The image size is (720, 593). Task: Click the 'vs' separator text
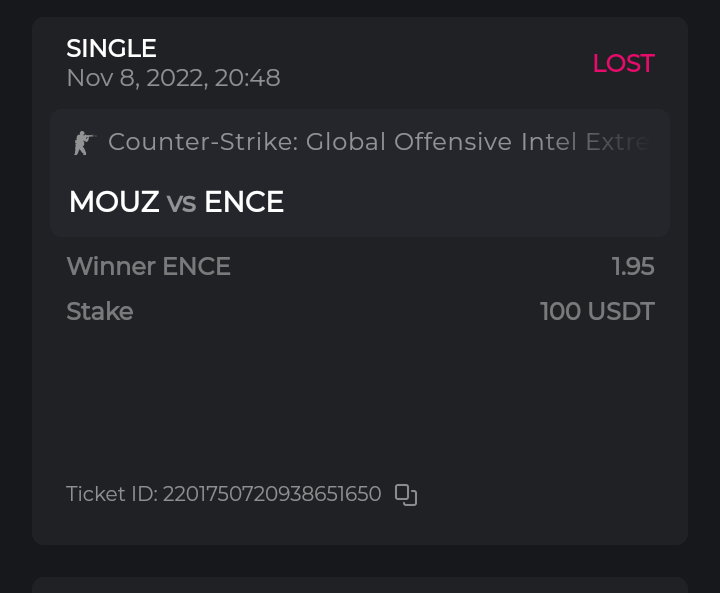181,202
